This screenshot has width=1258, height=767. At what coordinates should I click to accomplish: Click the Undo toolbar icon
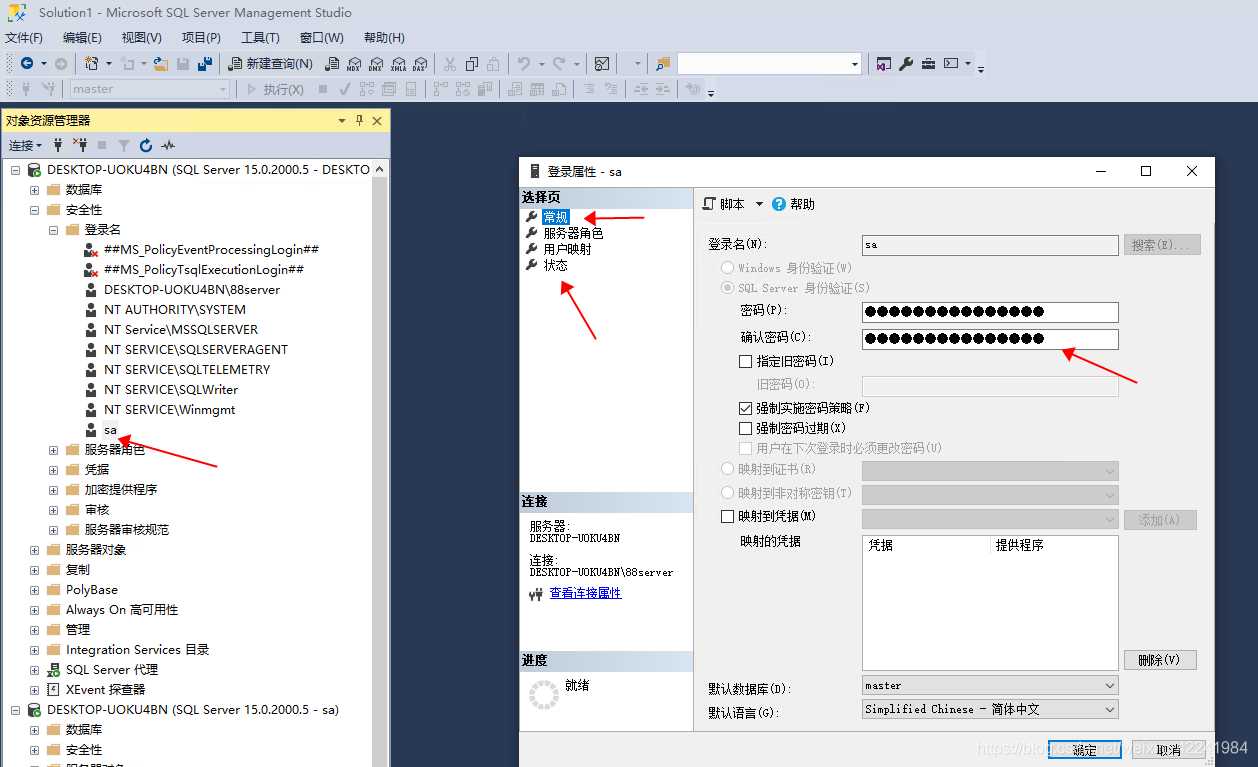524,63
